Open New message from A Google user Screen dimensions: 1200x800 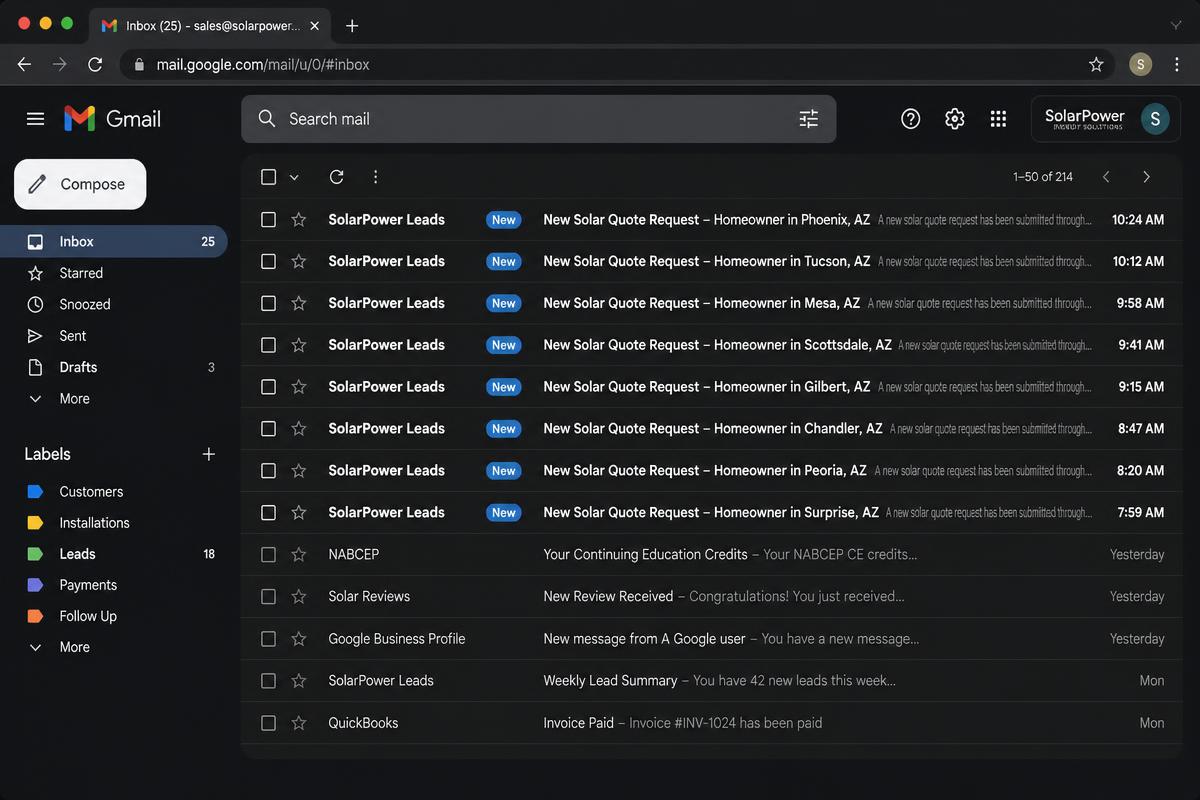[x=711, y=638]
